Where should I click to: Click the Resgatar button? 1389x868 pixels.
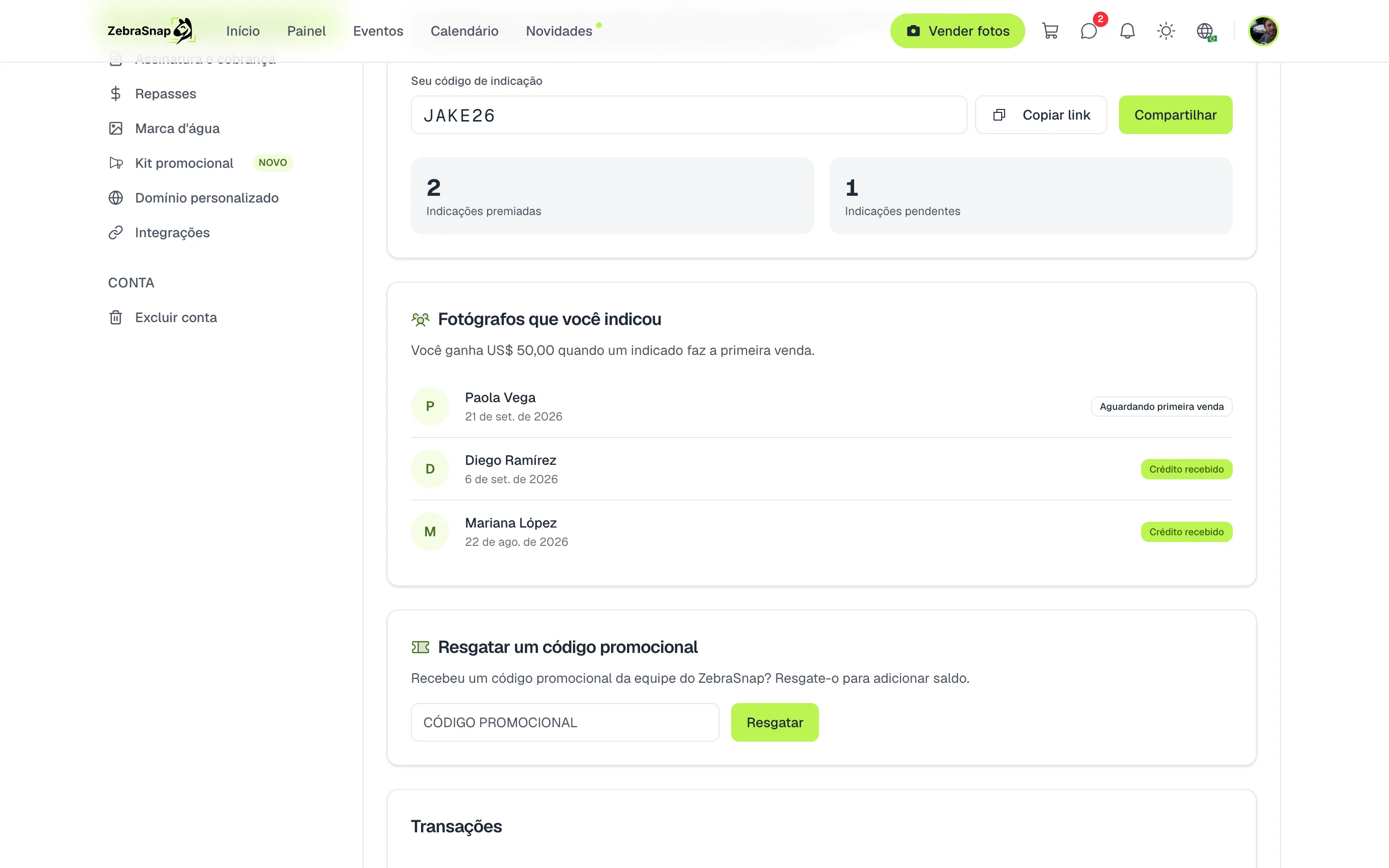[774, 722]
